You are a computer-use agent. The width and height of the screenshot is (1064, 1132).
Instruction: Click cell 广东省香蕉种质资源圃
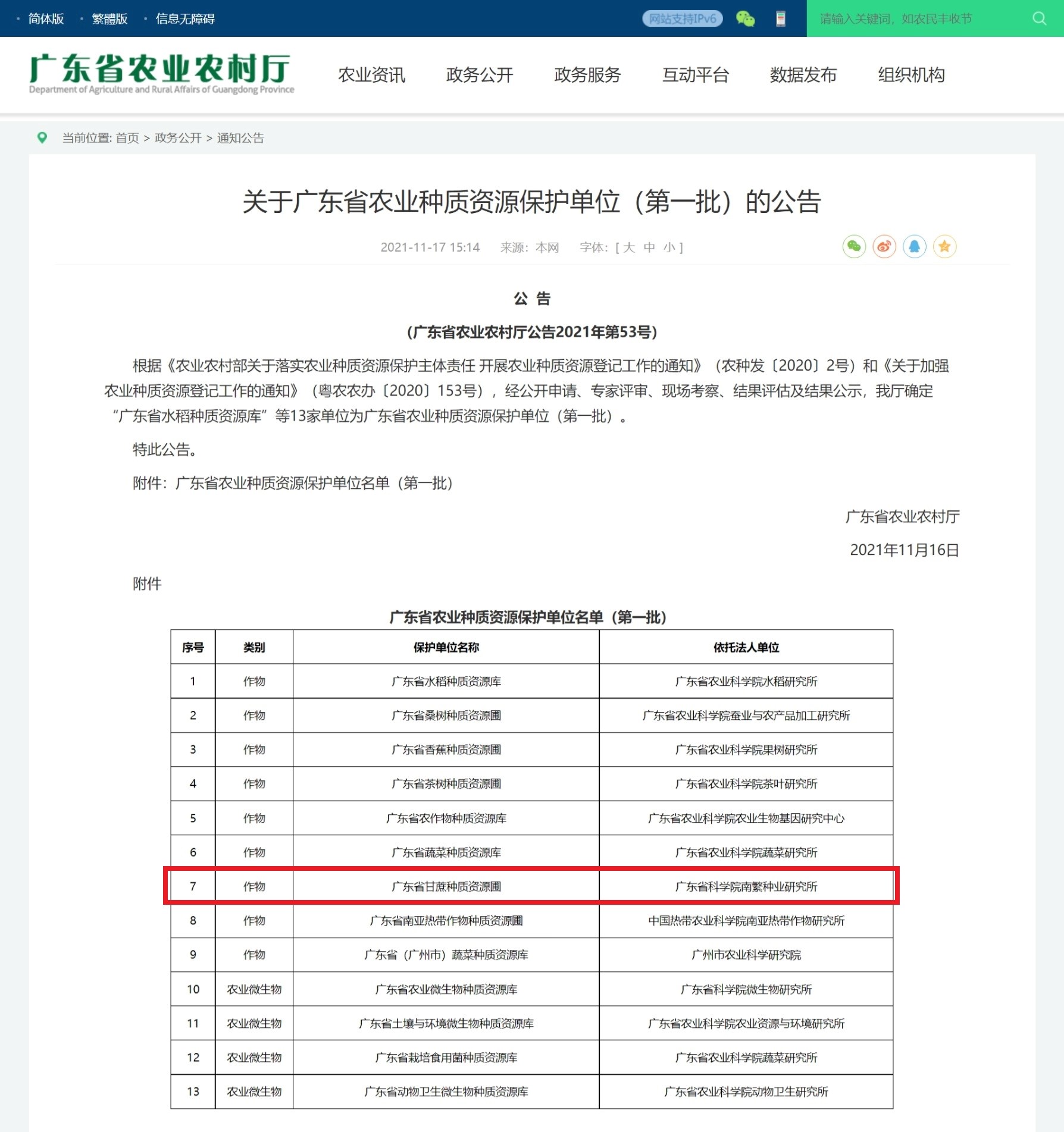click(x=446, y=750)
